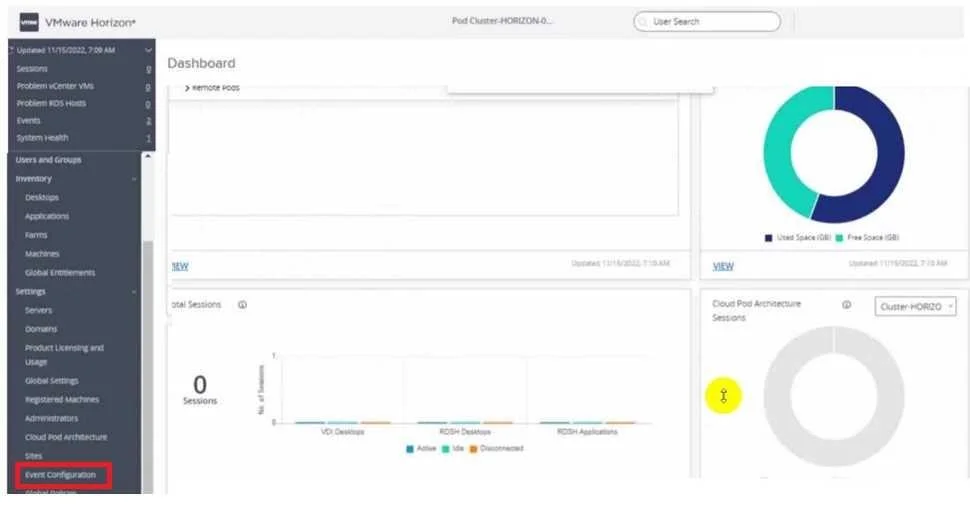The height and width of the screenshot is (513, 970).
Task: Click the sidebar scroll-up arrow
Action: click(x=147, y=157)
